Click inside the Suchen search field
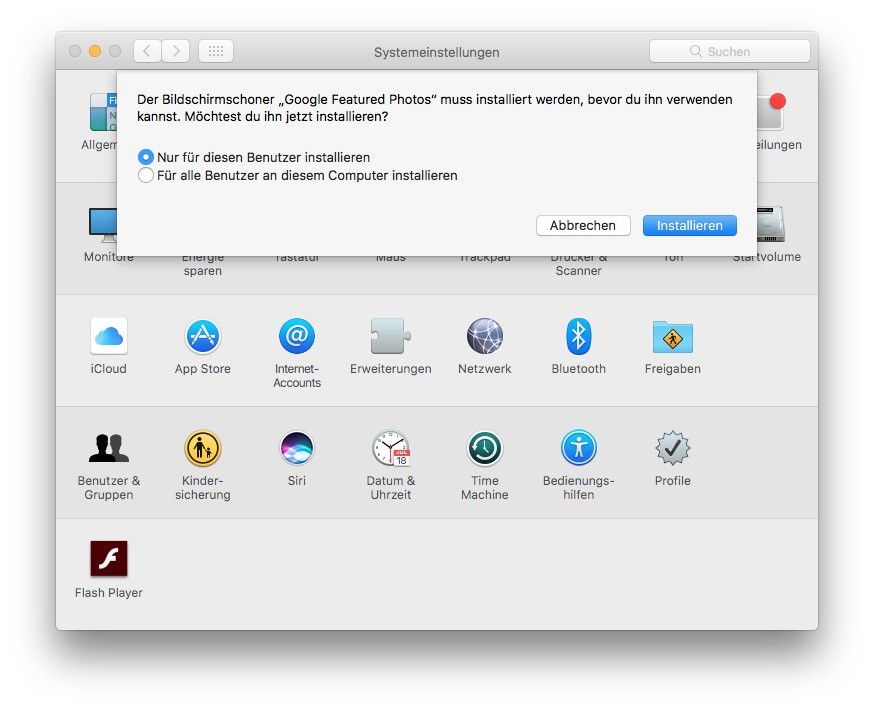This screenshot has height=710, width=874. (x=729, y=51)
